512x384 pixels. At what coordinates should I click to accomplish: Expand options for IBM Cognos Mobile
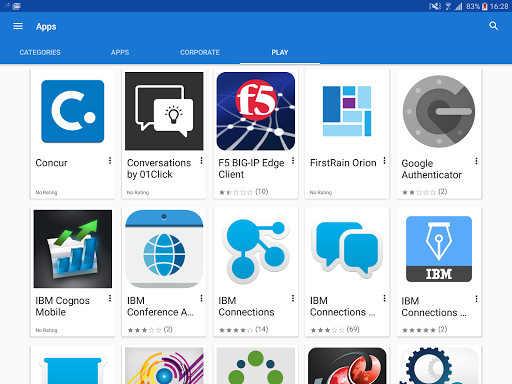point(110,298)
